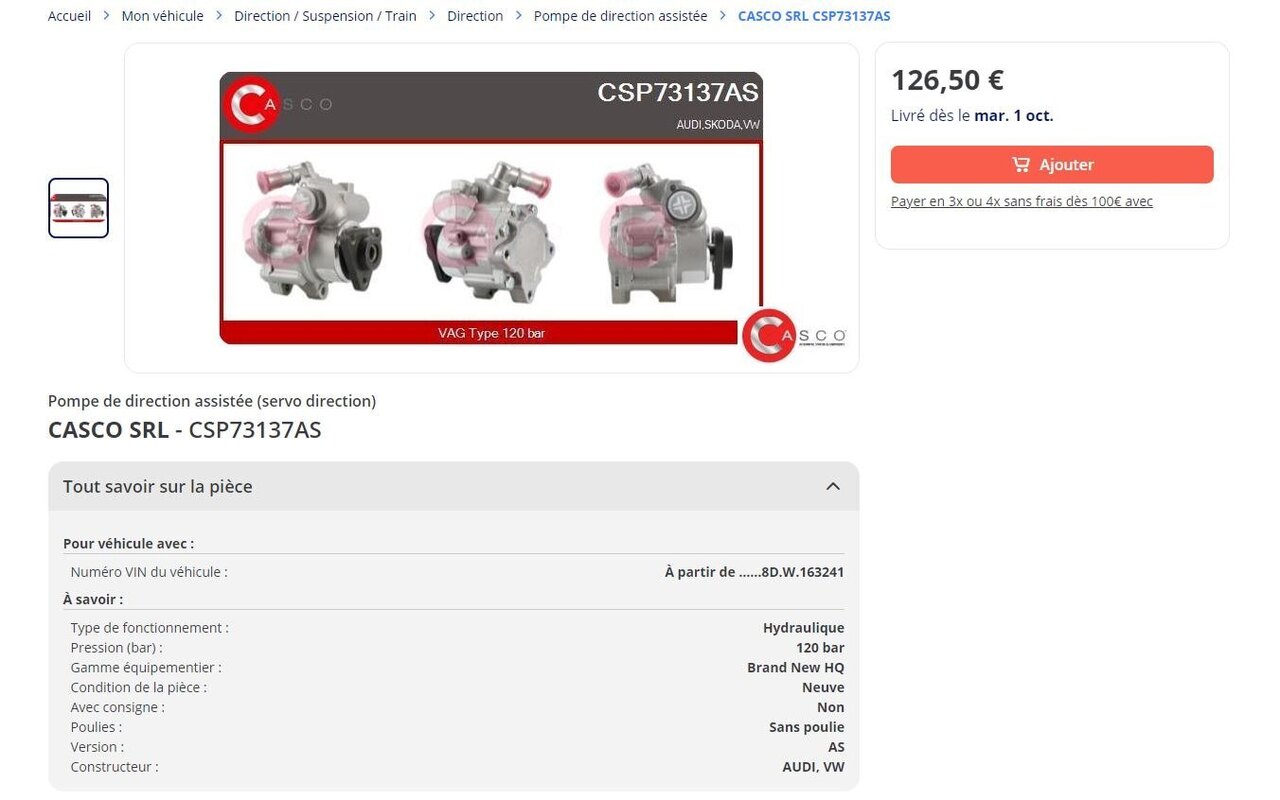The height and width of the screenshot is (800, 1280).
Task: Select the product image thumbnail
Action: coord(78,208)
